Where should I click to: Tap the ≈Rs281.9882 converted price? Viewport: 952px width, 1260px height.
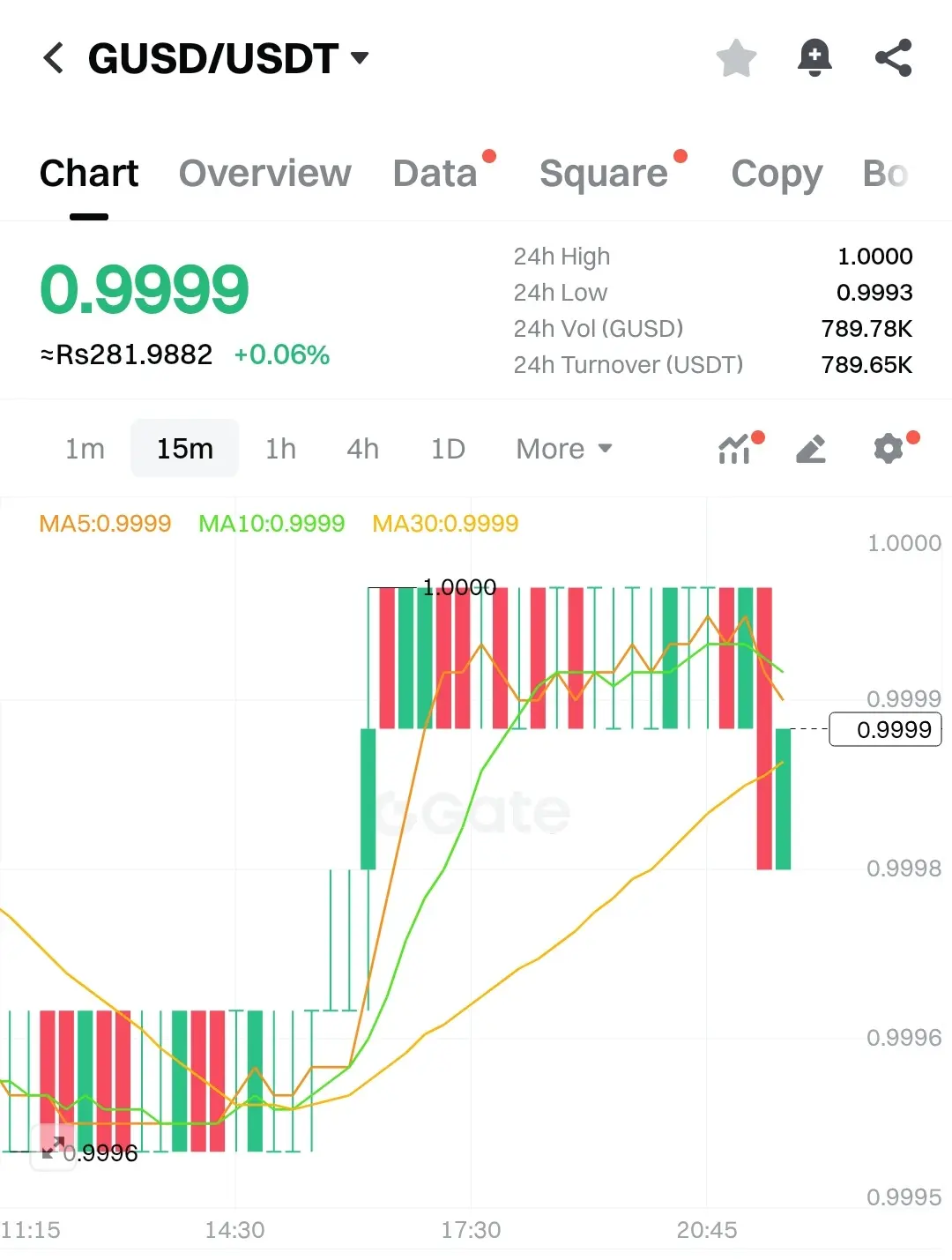[x=127, y=354]
